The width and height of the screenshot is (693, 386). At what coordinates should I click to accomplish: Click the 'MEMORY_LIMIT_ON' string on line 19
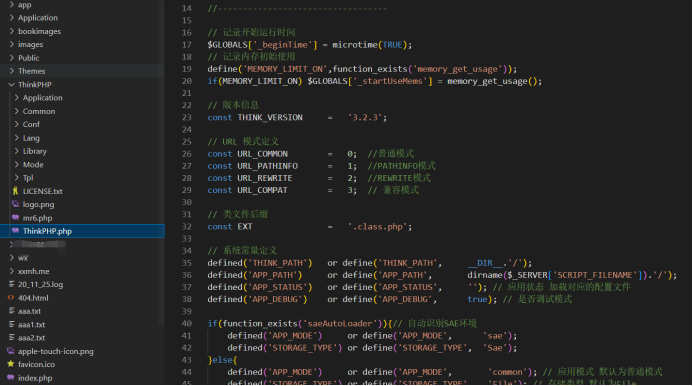point(285,69)
